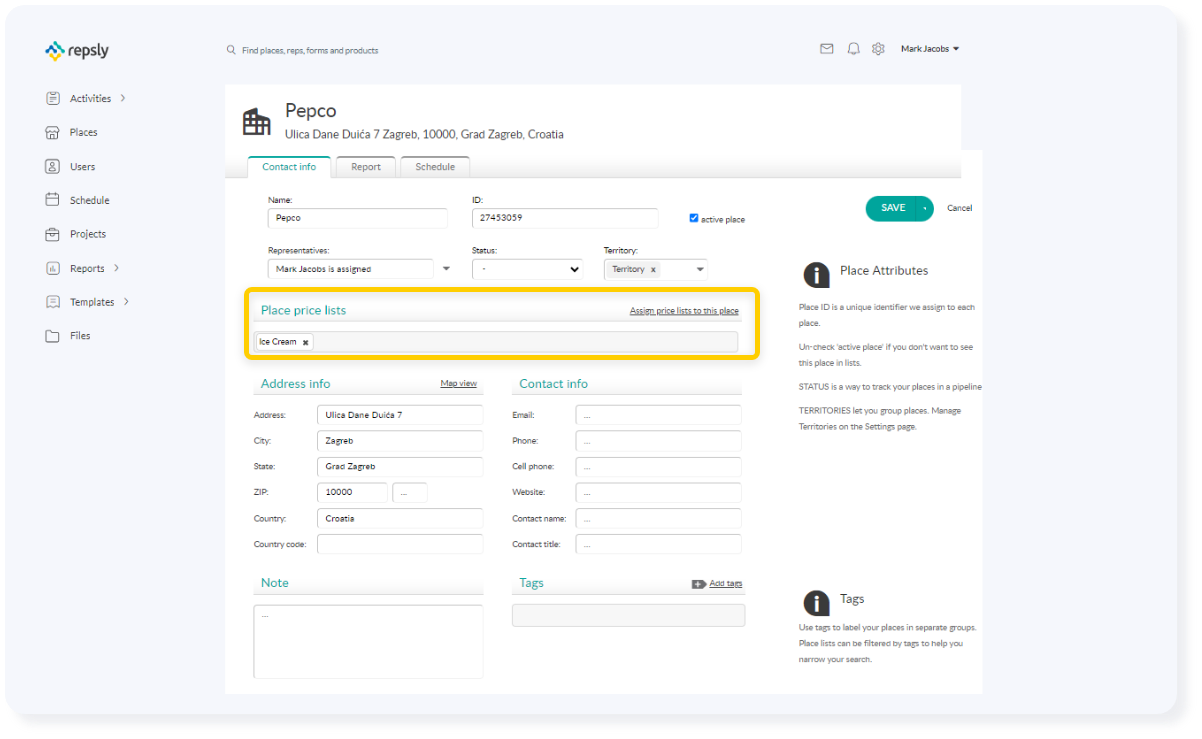Click the ZIP field 10000

coord(352,492)
